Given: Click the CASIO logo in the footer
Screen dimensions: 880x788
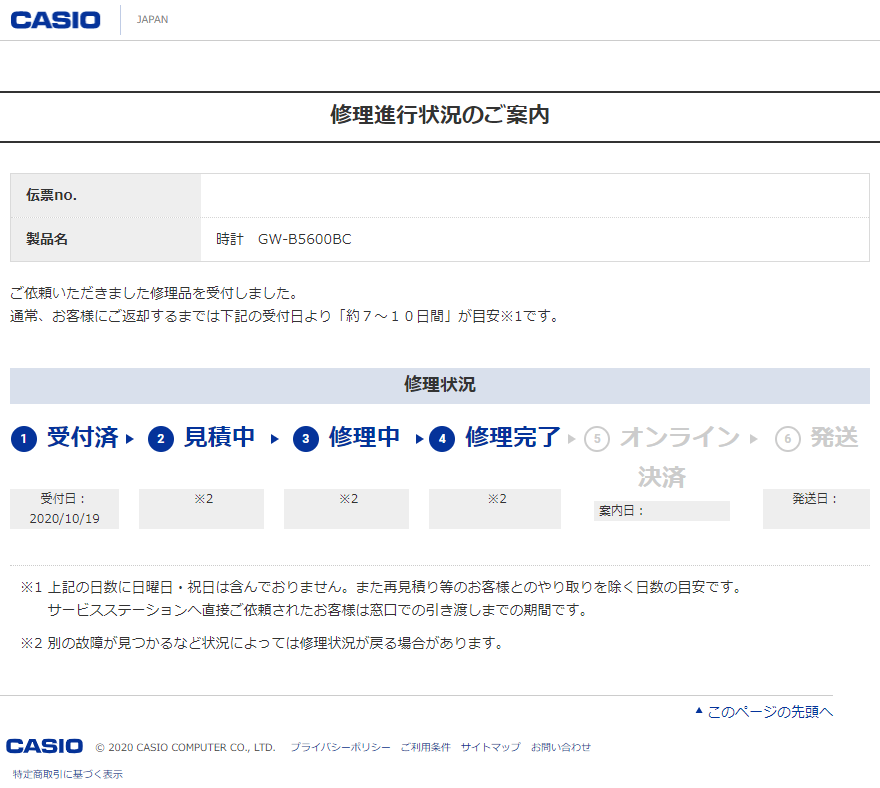Looking at the screenshot, I should 45,746.
